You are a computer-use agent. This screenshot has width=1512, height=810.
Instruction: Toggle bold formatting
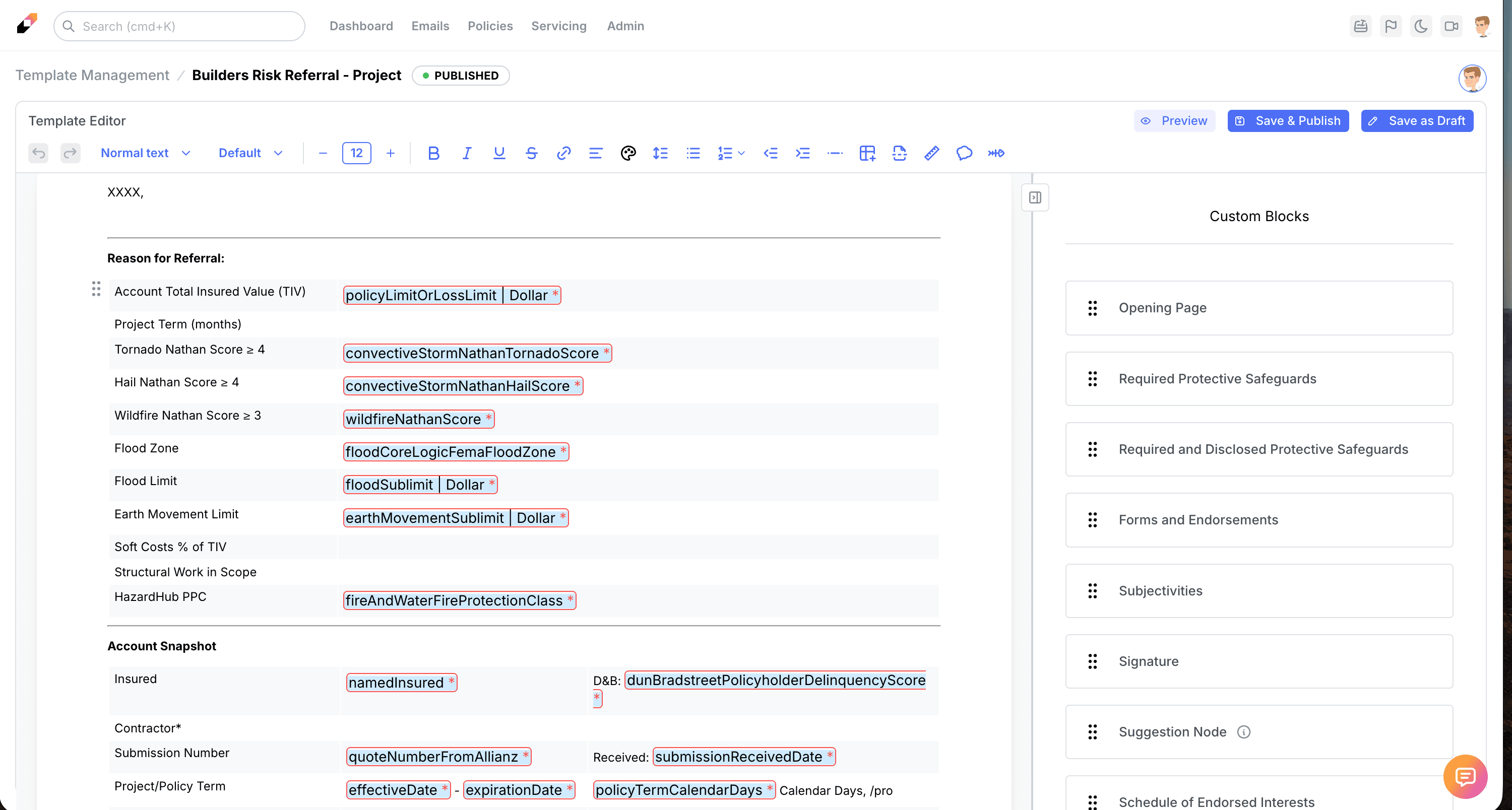click(x=434, y=153)
